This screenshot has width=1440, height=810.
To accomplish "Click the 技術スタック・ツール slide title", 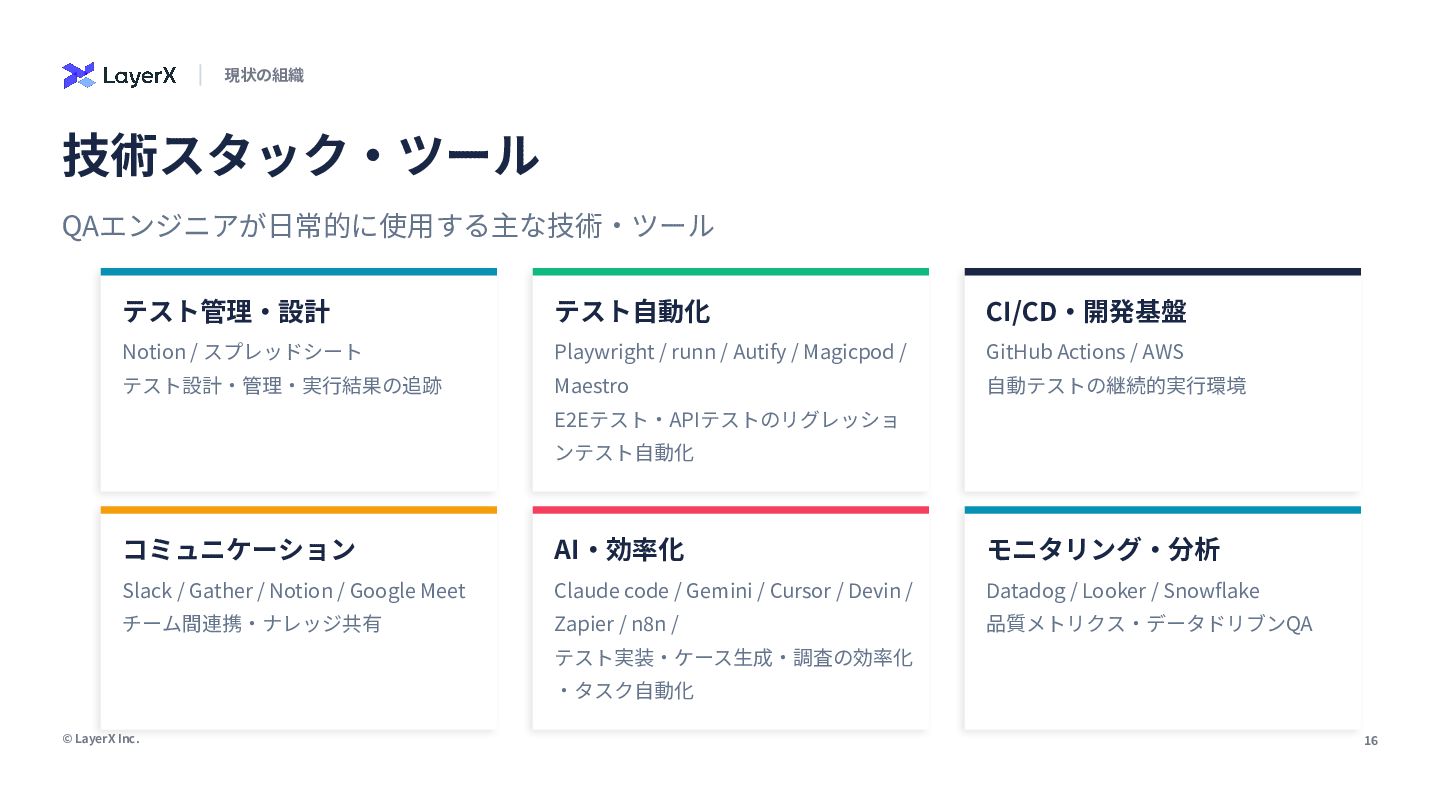I will [301, 156].
